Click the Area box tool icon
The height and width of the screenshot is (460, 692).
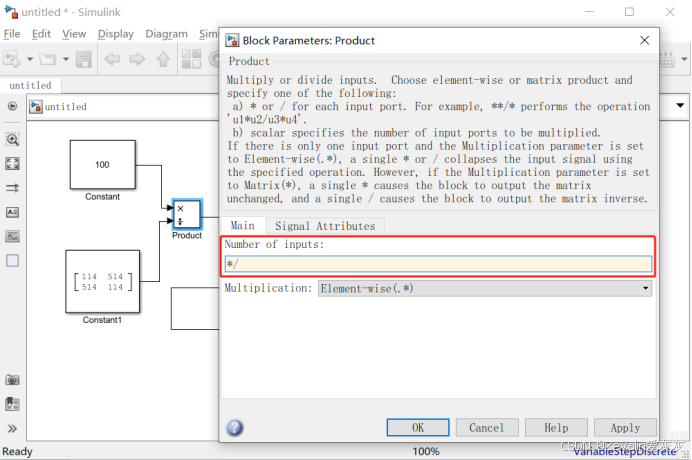click(x=12, y=261)
